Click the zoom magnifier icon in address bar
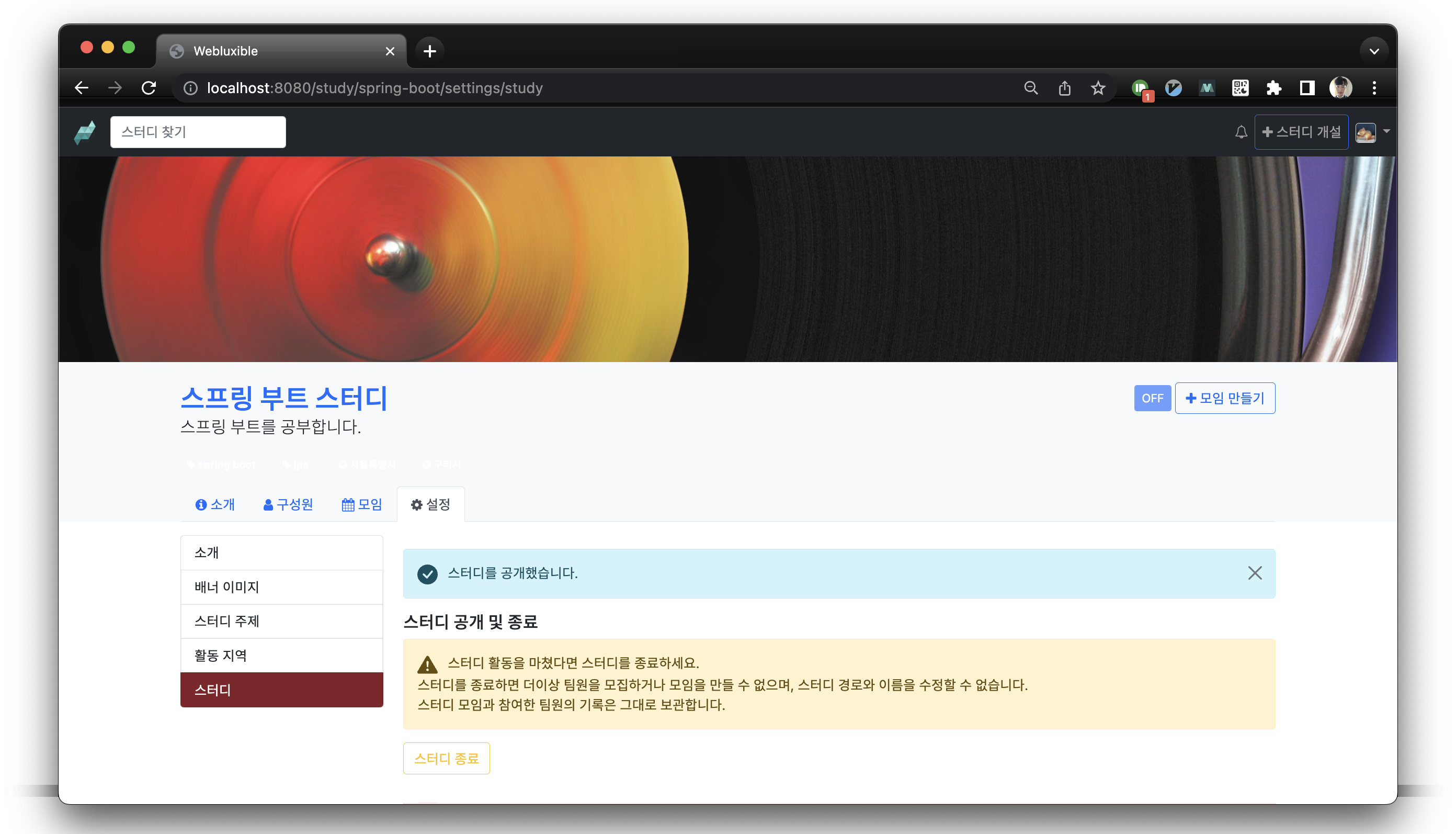Image resolution: width=1456 pixels, height=834 pixels. tap(1031, 88)
